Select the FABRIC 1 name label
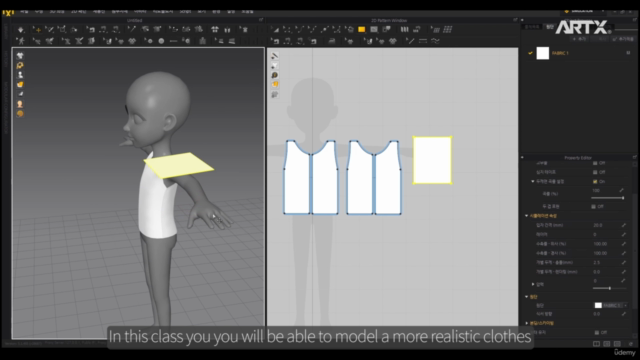This screenshot has height=360, width=640. [x=560, y=53]
